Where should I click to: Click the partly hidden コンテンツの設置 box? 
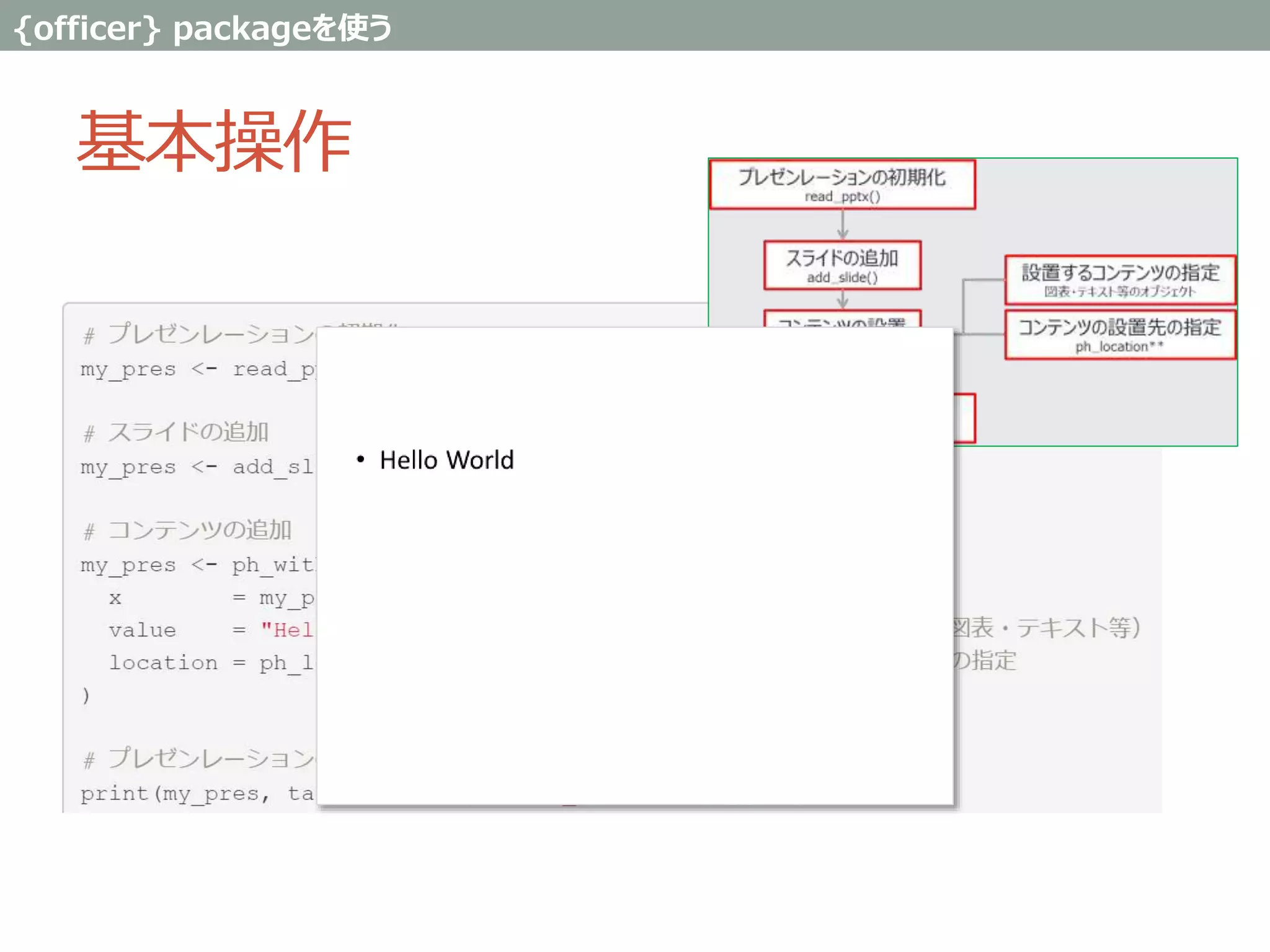pyautogui.click(x=841, y=319)
